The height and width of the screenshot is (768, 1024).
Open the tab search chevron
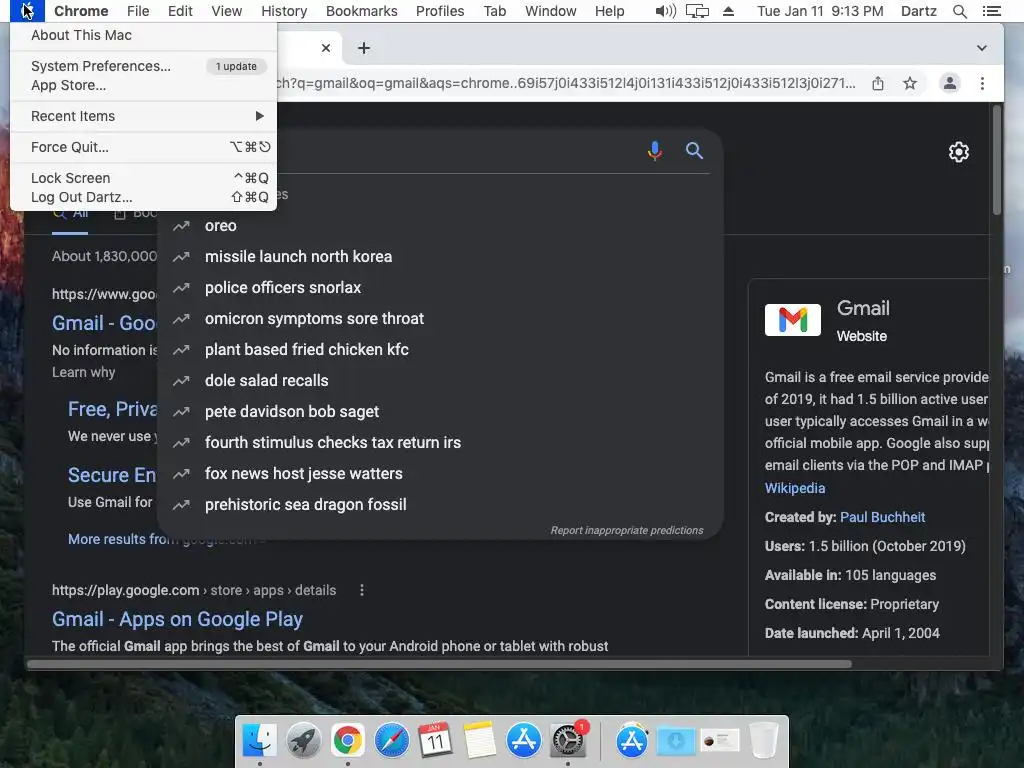[x=981, y=48]
